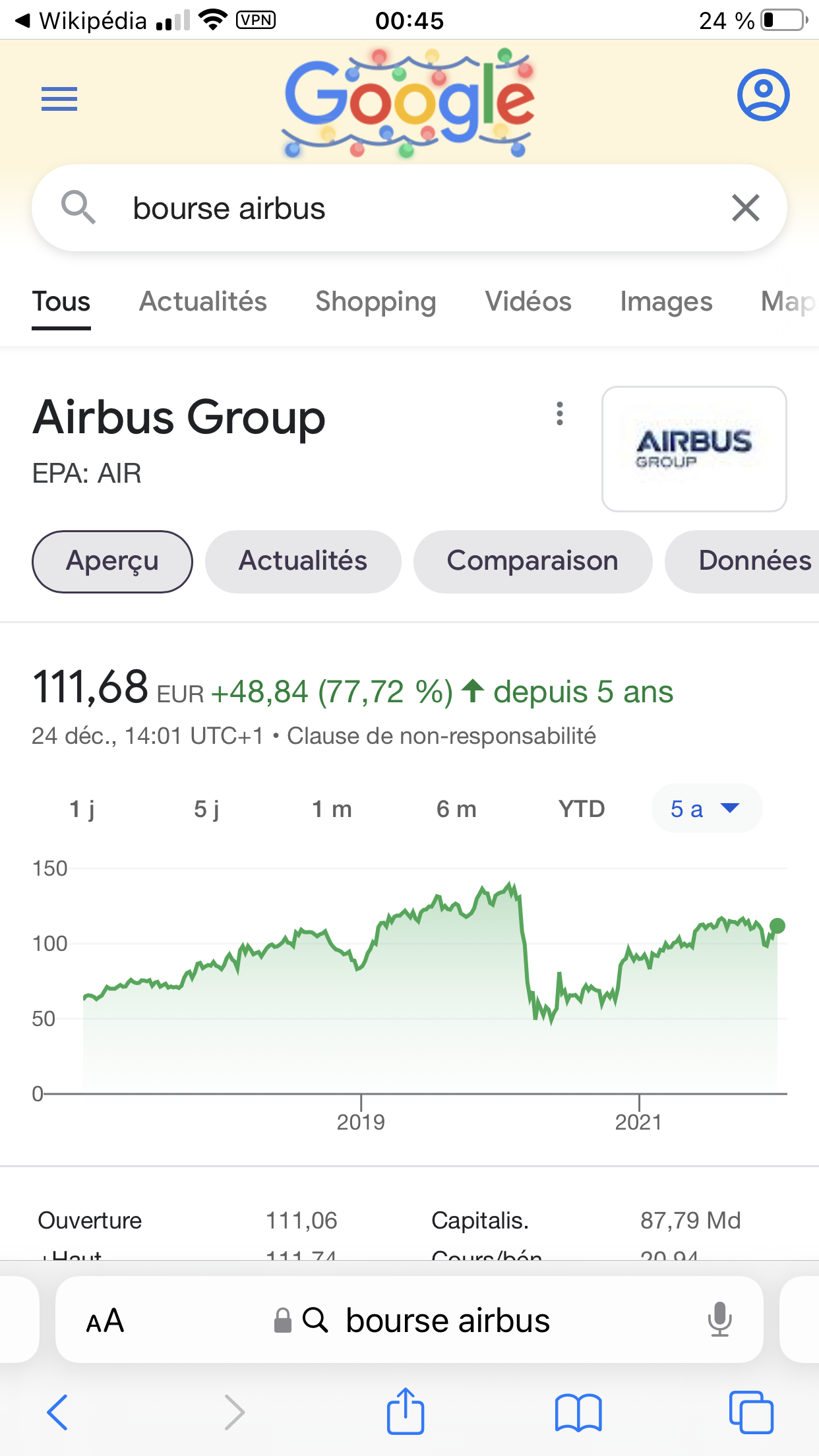819x1456 pixels.
Task: Switch to the Actualités search tab
Action: pos(203,301)
